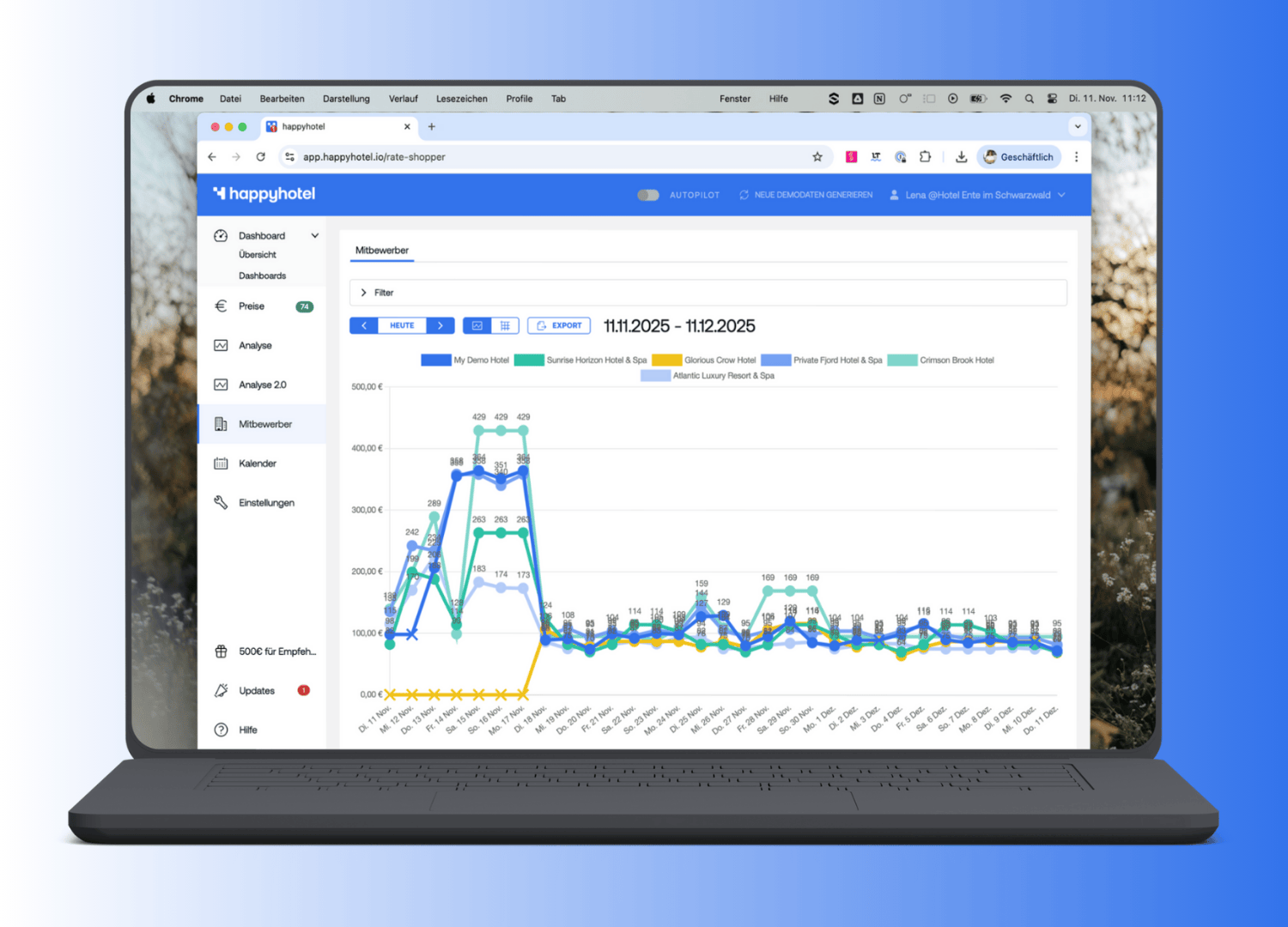Click the happyhotel browser tab
The width and height of the screenshot is (1288, 927).
(x=339, y=127)
